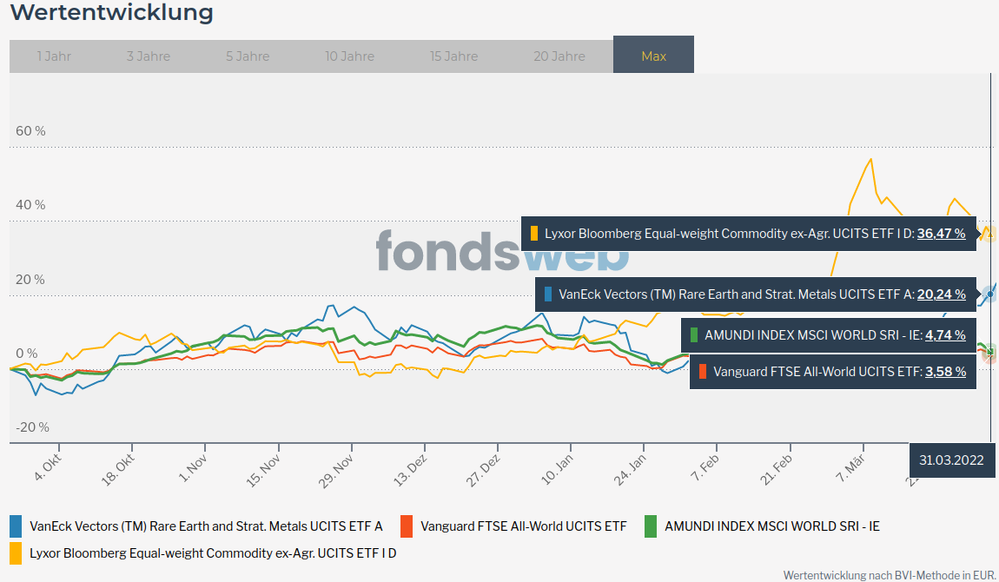Hide VanEck Vectors Rare Earth series via legend
Viewport: 999px width, 582px height.
[x=206, y=525]
